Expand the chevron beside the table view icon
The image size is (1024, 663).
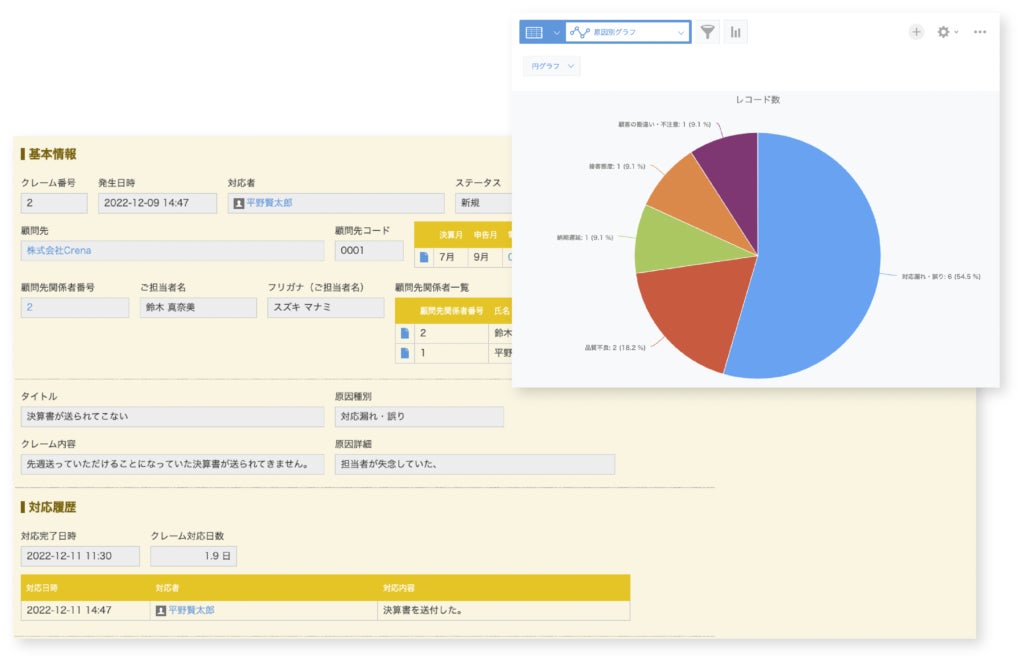point(556,32)
